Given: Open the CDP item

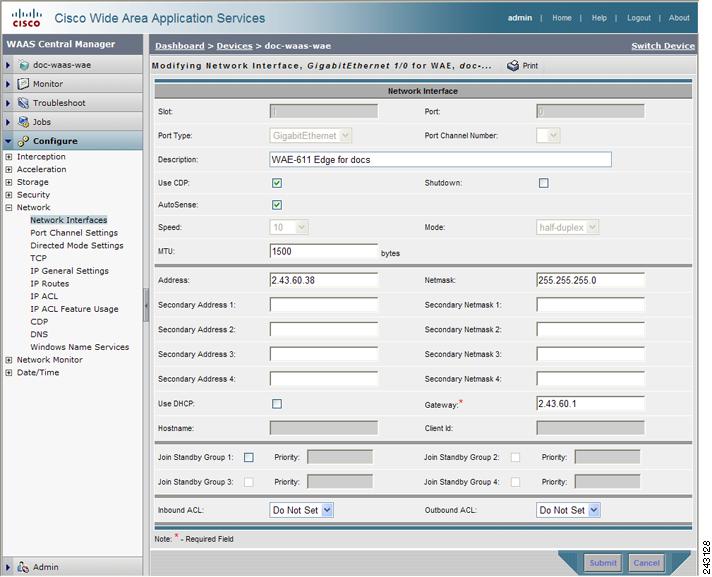Looking at the screenshot, I should [x=39, y=322].
